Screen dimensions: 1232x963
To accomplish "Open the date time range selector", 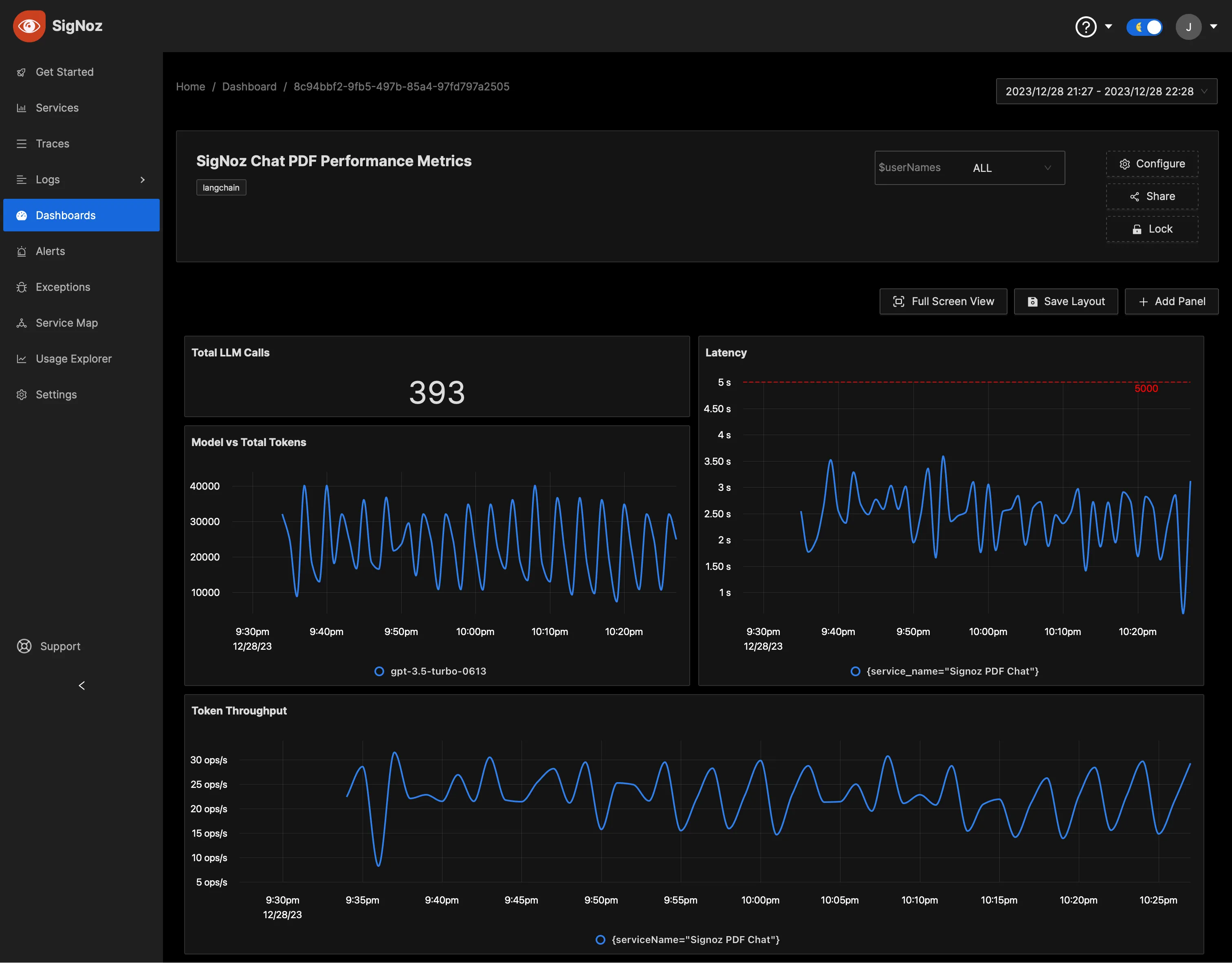I will coord(1106,91).
